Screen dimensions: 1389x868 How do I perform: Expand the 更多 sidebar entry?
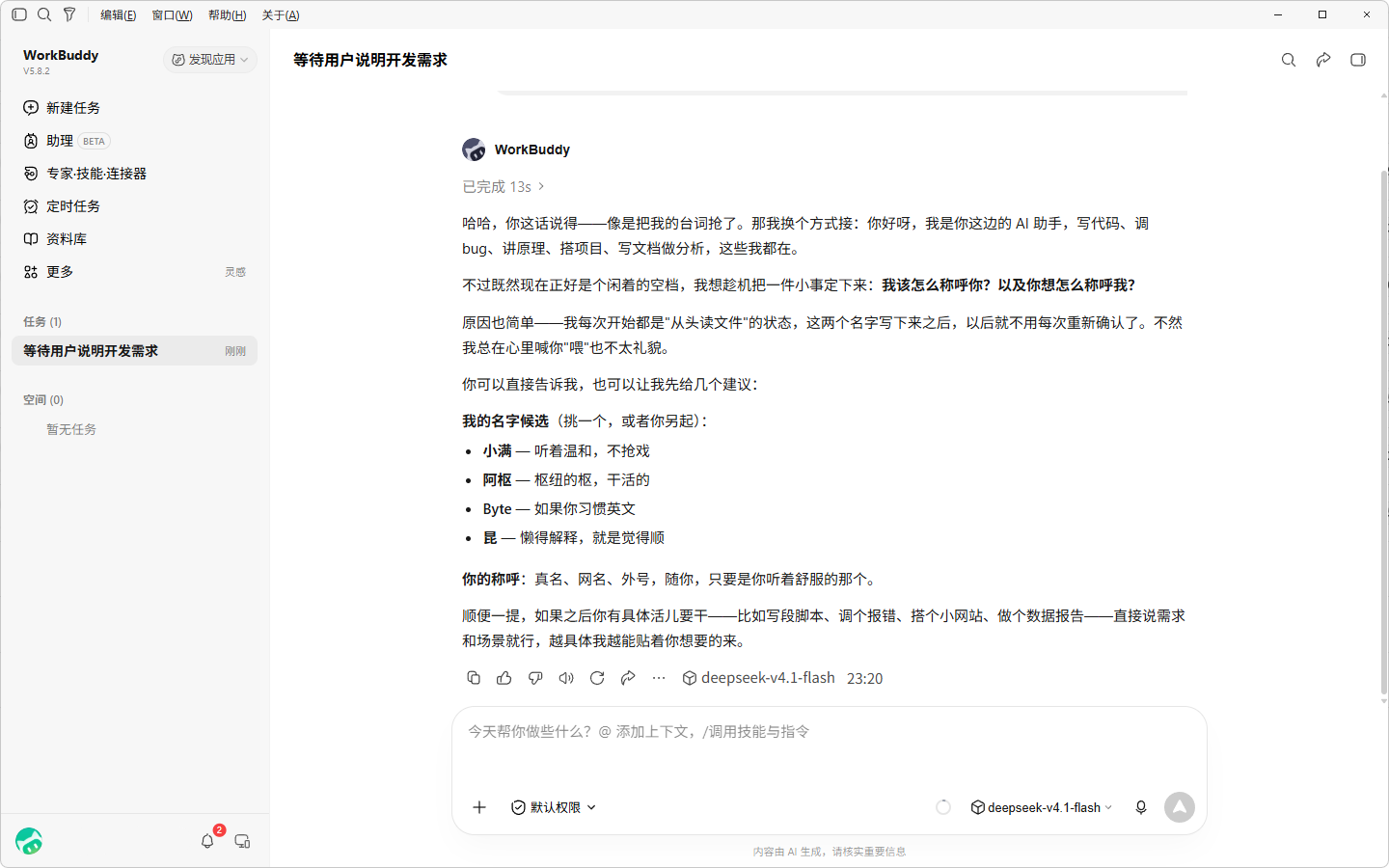pyautogui.click(x=134, y=272)
